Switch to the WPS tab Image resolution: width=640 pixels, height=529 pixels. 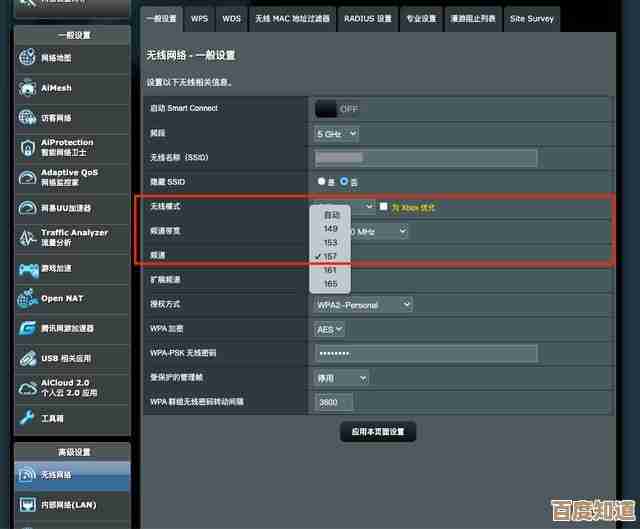(x=200, y=18)
